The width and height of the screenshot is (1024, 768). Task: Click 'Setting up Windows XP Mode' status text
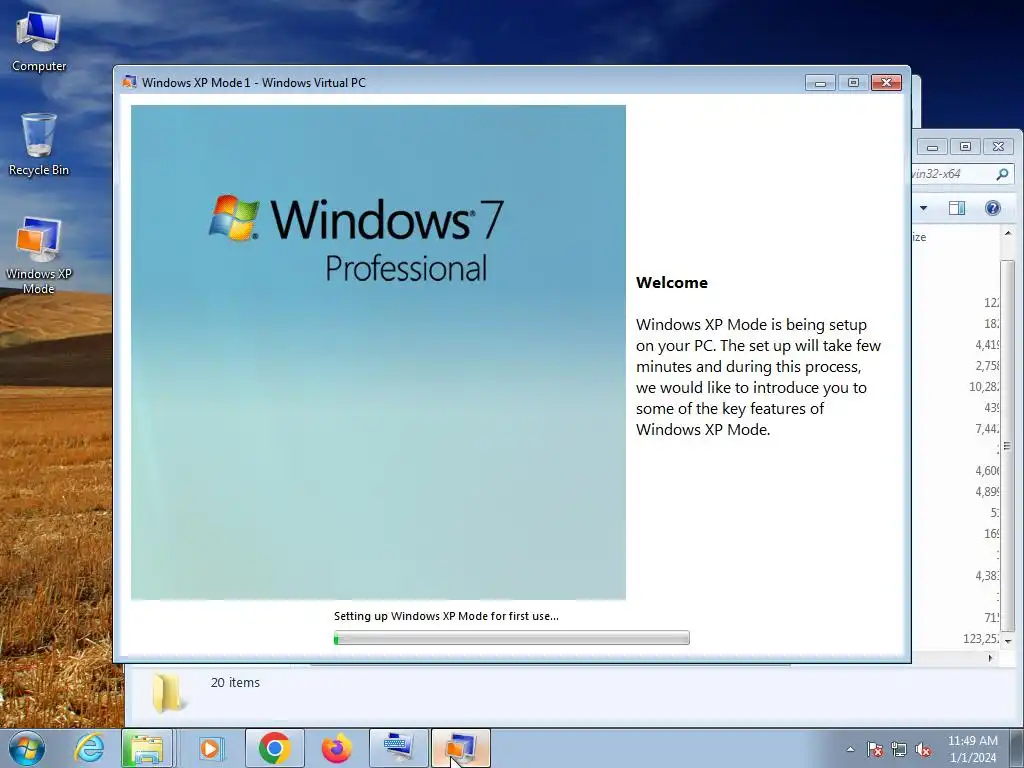point(446,616)
